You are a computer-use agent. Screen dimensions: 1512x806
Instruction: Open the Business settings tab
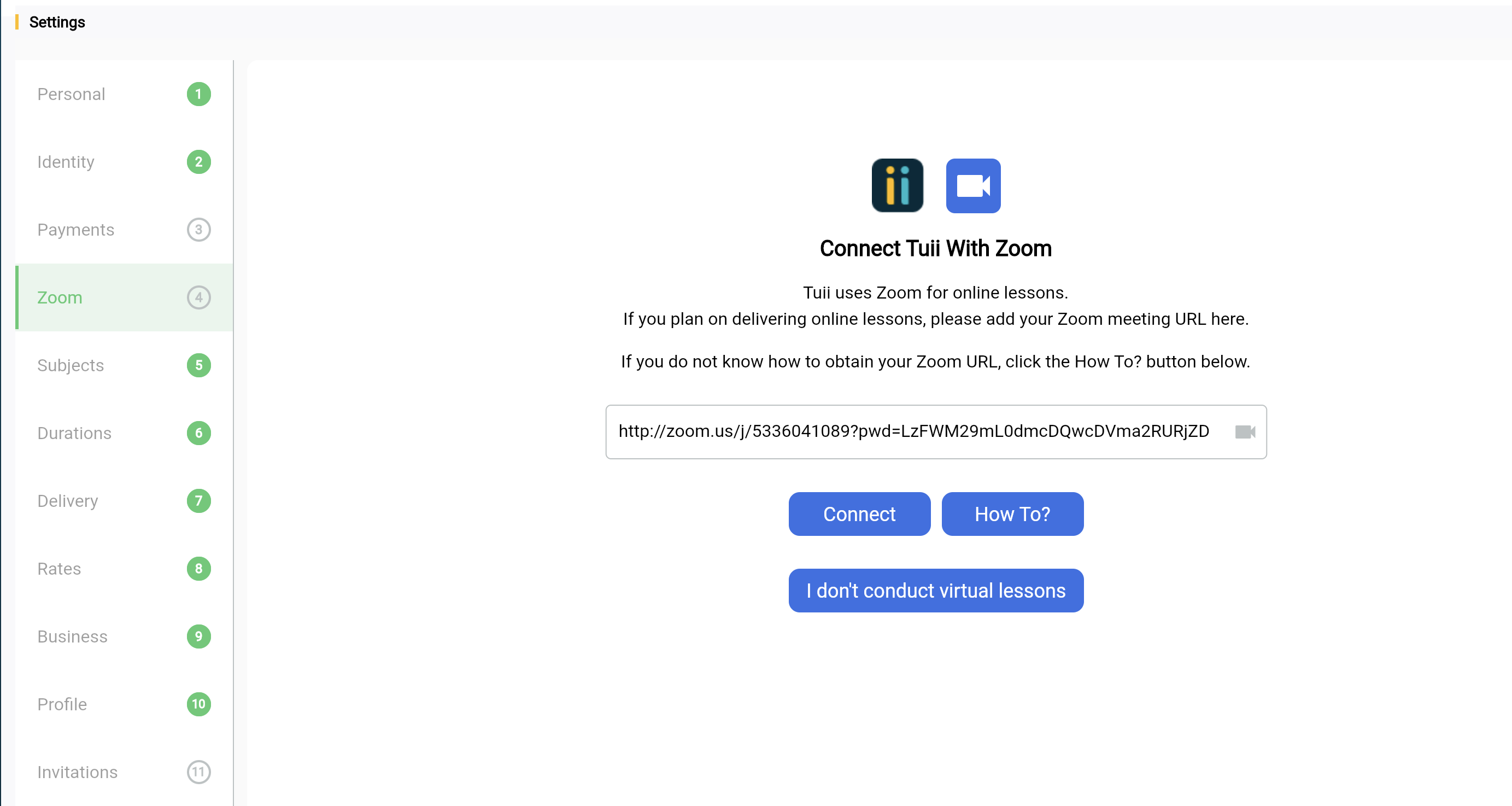[x=72, y=636]
